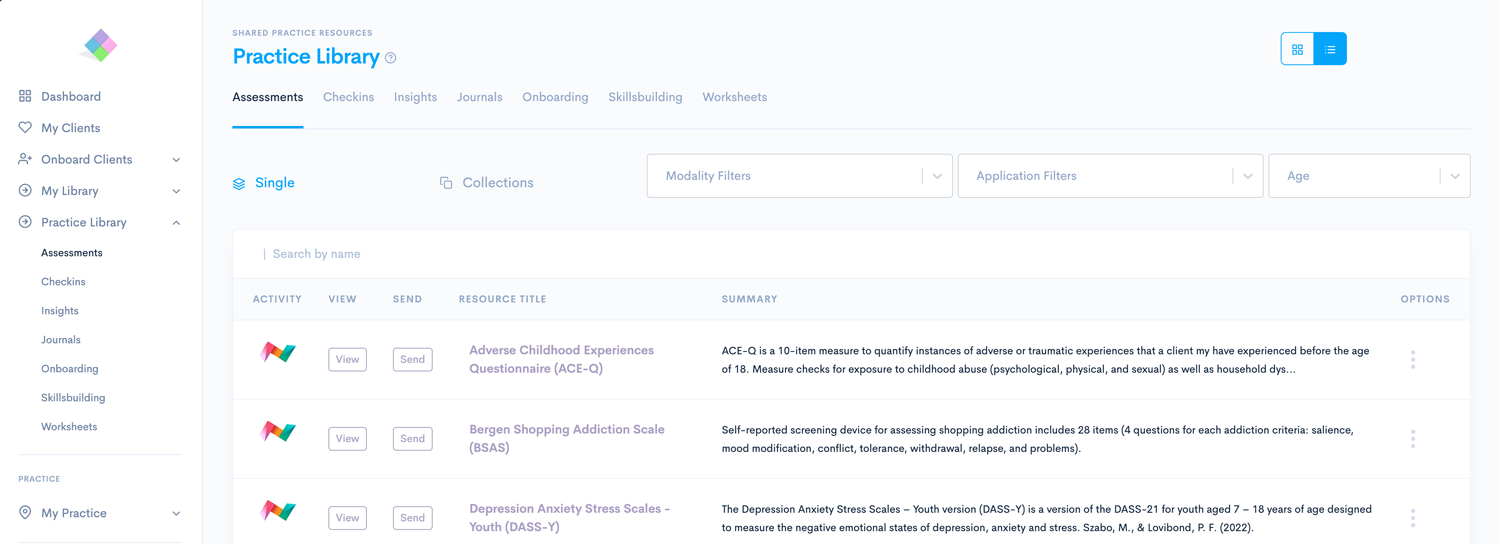The height and width of the screenshot is (544, 1500).
Task: Expand the My Practice menu
Action: (176, 514)
